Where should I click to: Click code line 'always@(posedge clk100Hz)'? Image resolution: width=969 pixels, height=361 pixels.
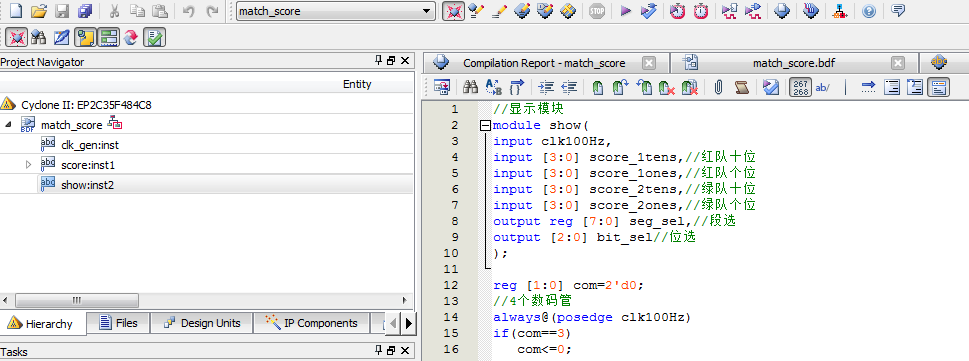point(591,317)
